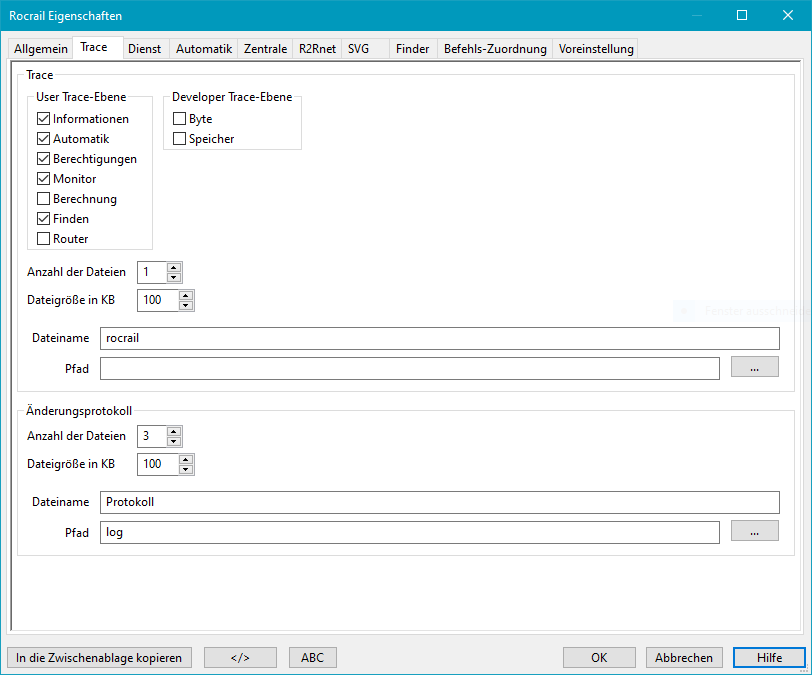Image resolution: width=812 pixels, height=675 pixels.
Task: Close the Rocrail Eigenschaften dialog window
Action: [x=786, y=15]
